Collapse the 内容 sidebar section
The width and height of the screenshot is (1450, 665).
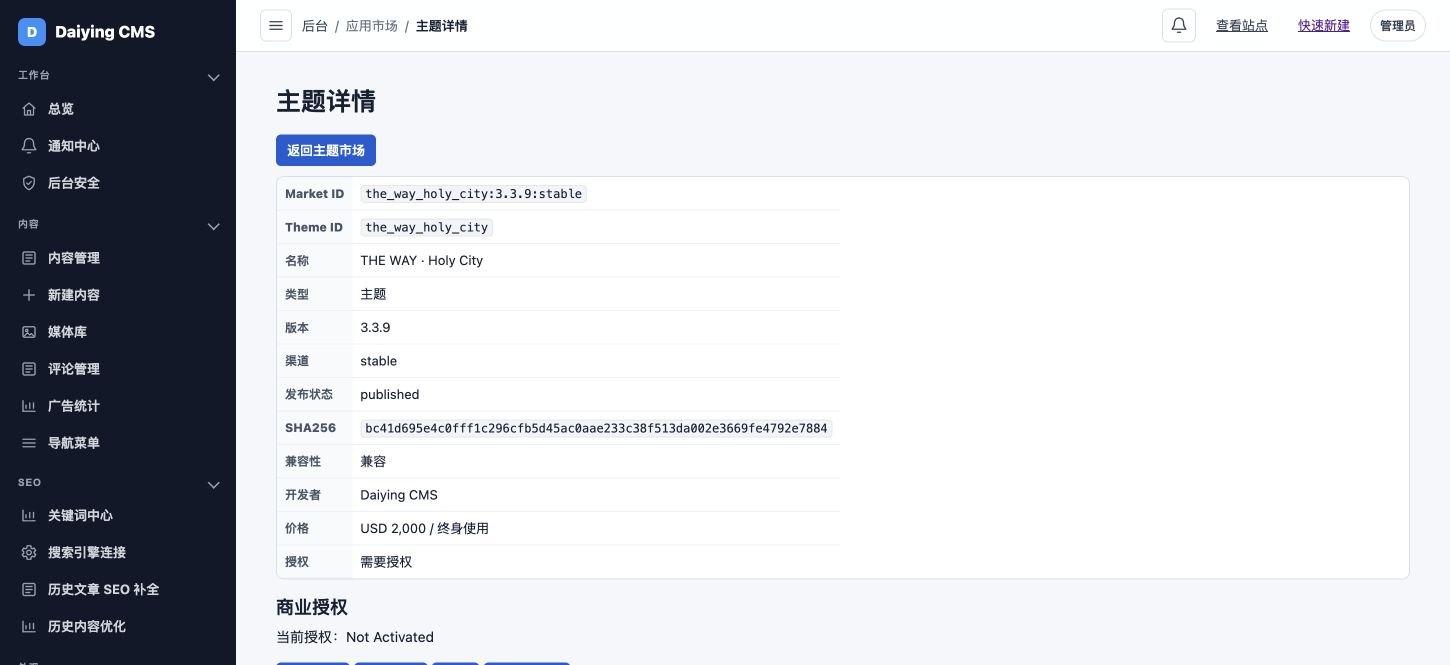pyautogui.click(x=213, y=226)
